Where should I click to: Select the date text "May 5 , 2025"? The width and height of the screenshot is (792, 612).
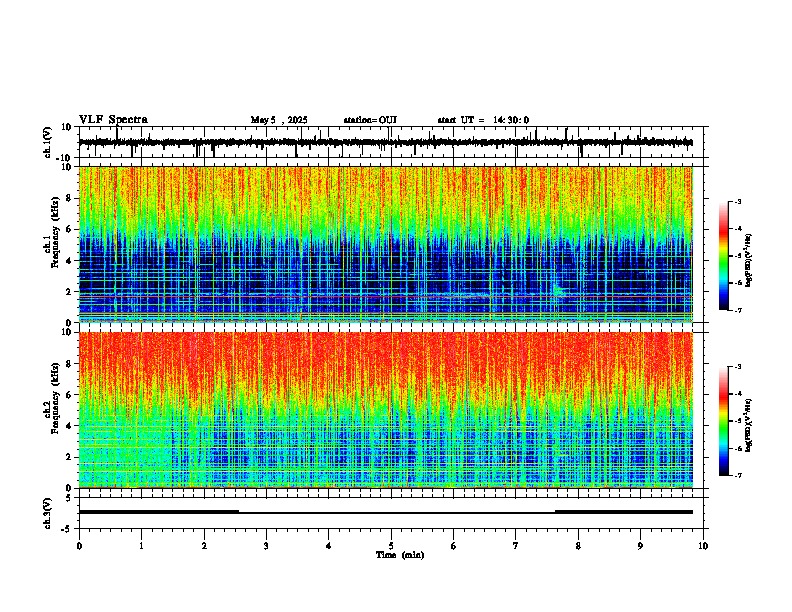(x=279, y=120)
